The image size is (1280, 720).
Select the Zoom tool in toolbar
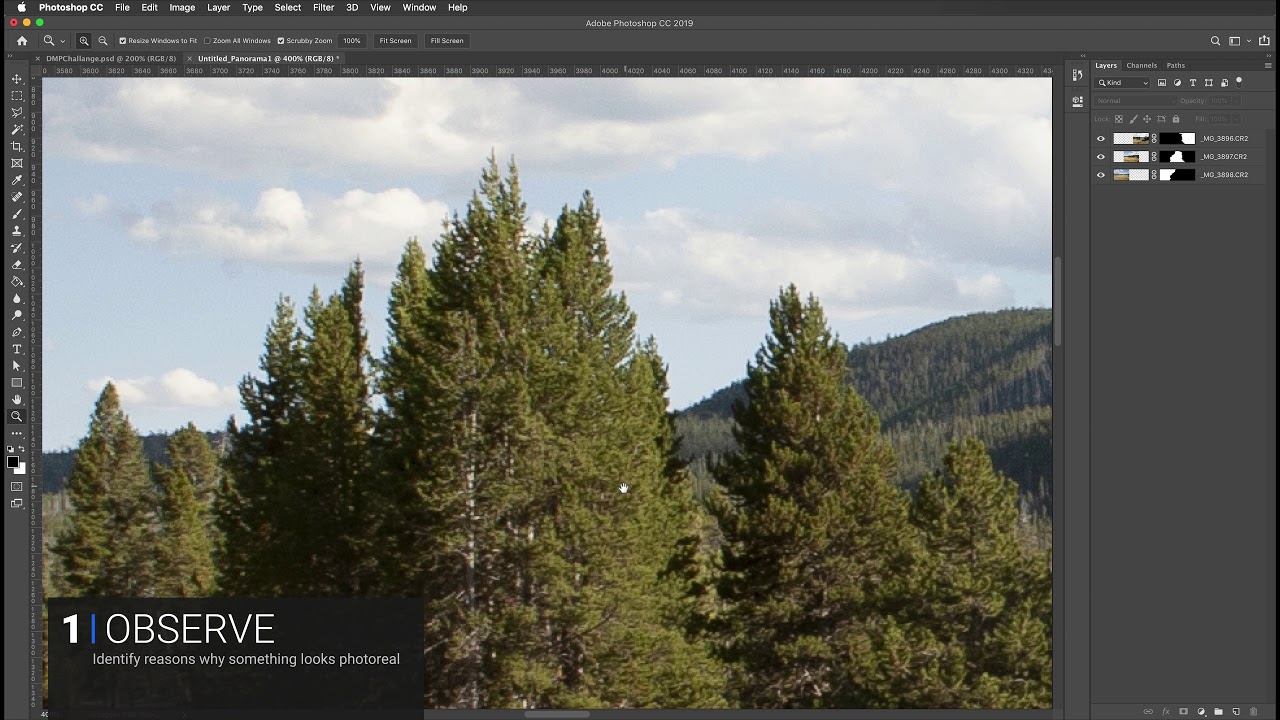pyautogui.click(x=17, y=417)
